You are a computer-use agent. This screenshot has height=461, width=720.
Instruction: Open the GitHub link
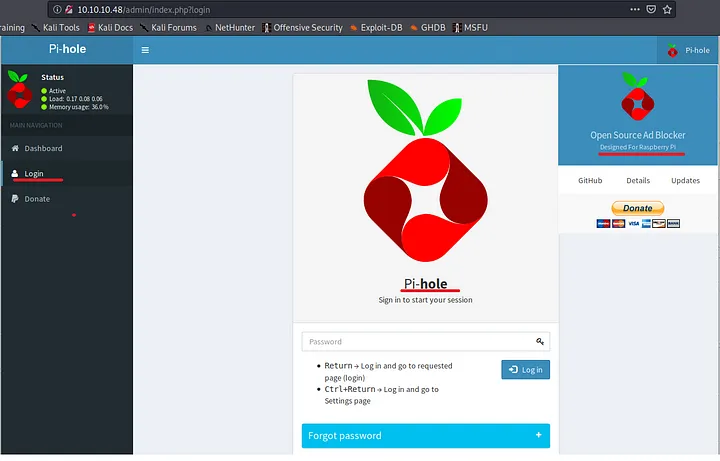click(590, 181)
